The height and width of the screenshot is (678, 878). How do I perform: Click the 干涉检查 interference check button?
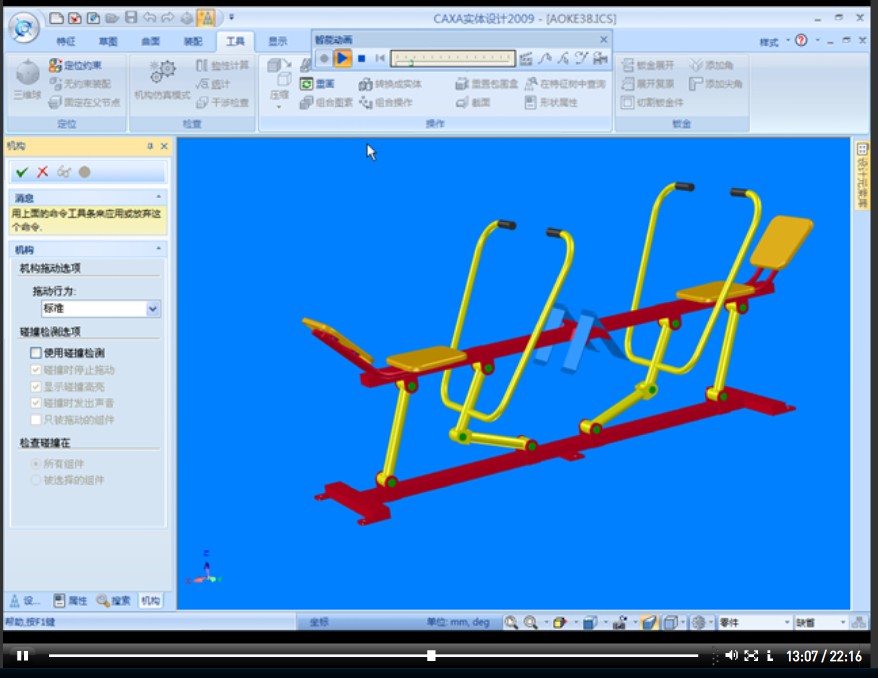click(222, 102)
